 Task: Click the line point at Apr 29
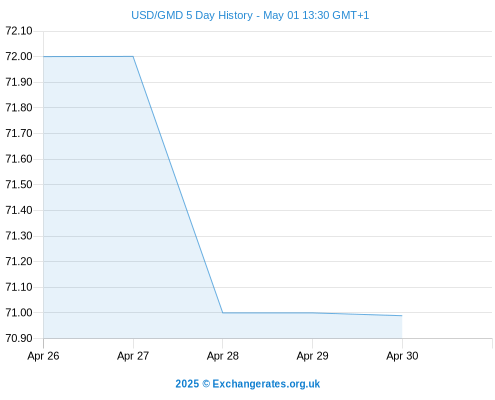tap(312, 313)
